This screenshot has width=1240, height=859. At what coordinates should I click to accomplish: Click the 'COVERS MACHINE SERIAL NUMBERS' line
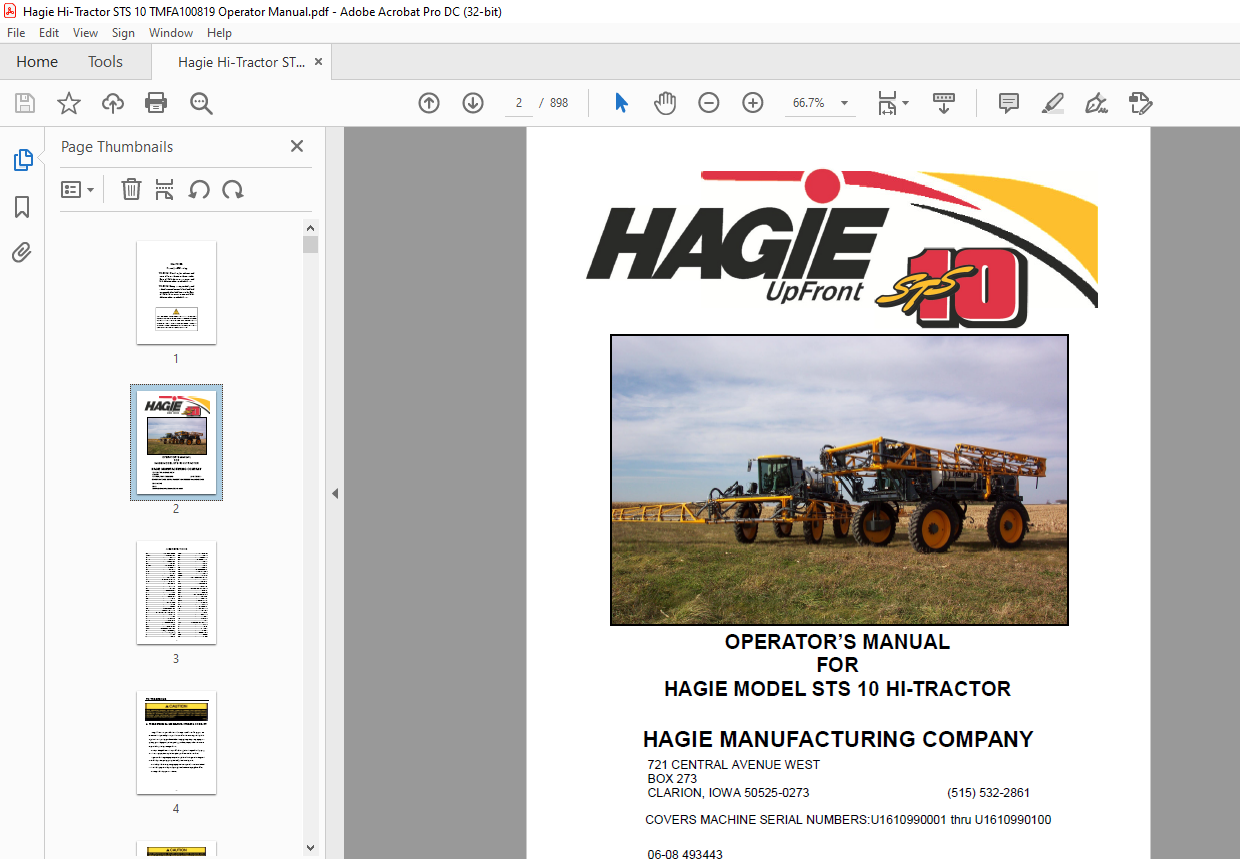[x=848, y=820]
